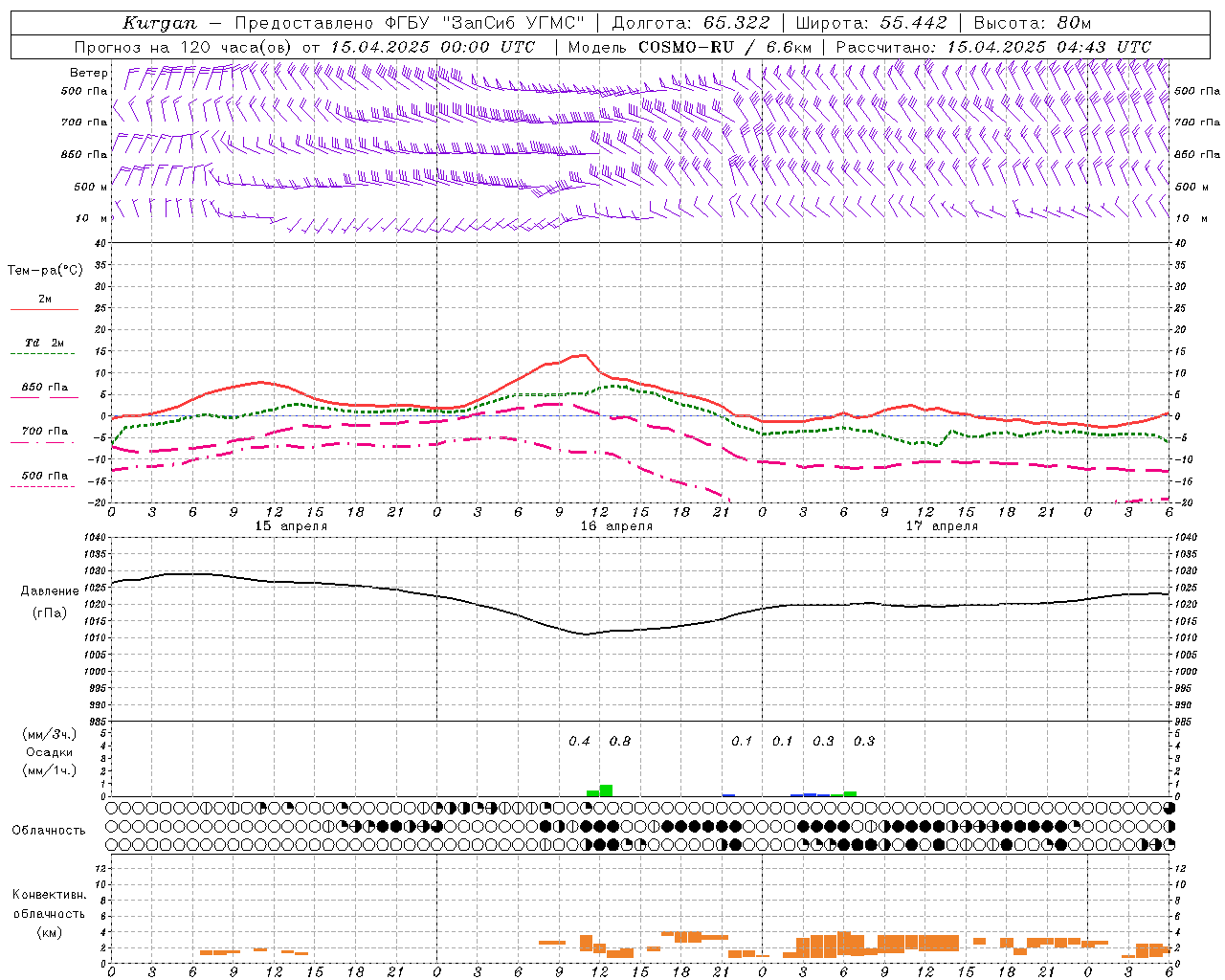Click the Прогноз на 120 часа(ов) text
The width and height of the screenshot is (1225, 980).
[x=182, y=47]
